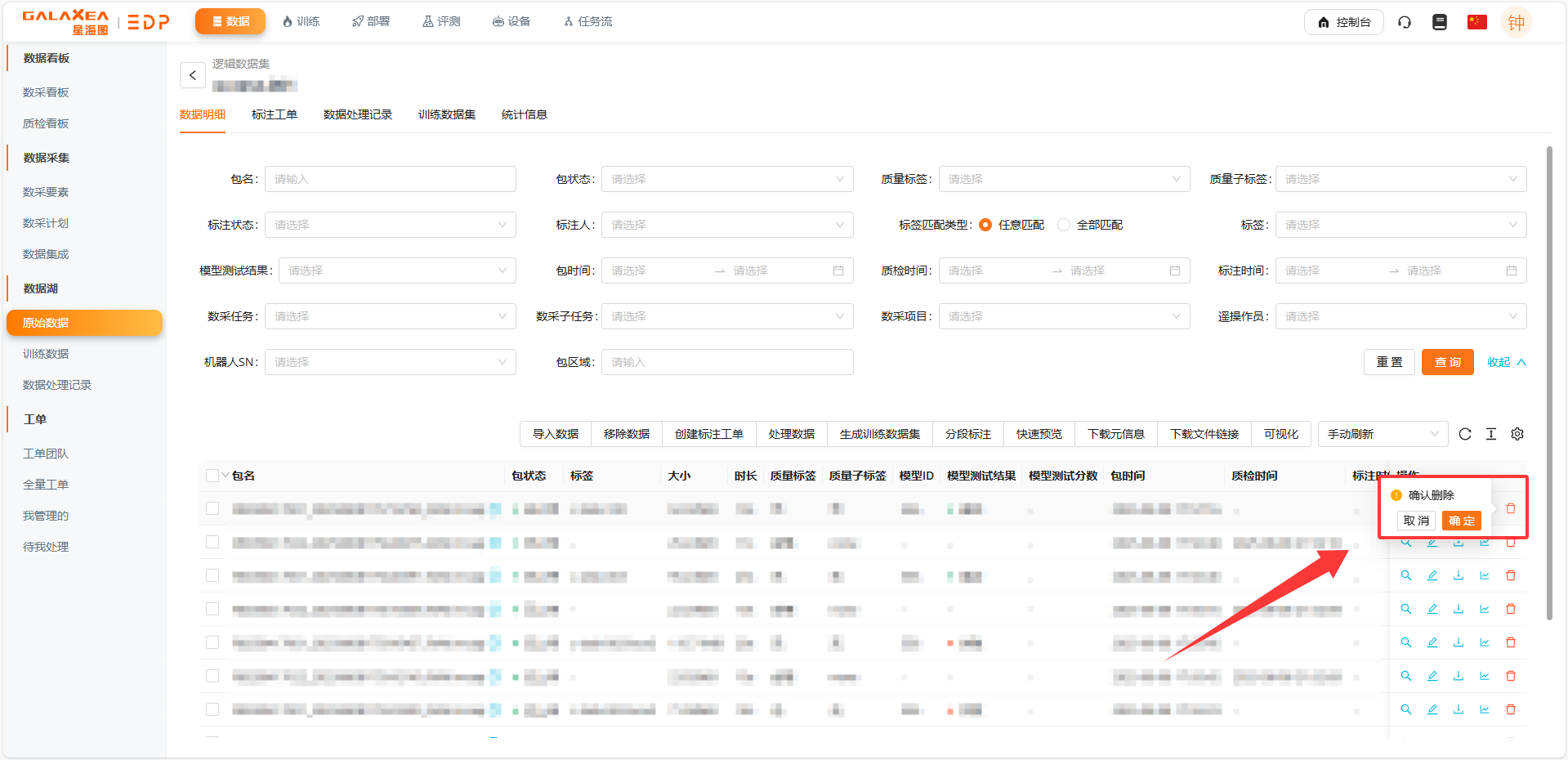Click the orange 查询 button

coord(1447,362)
